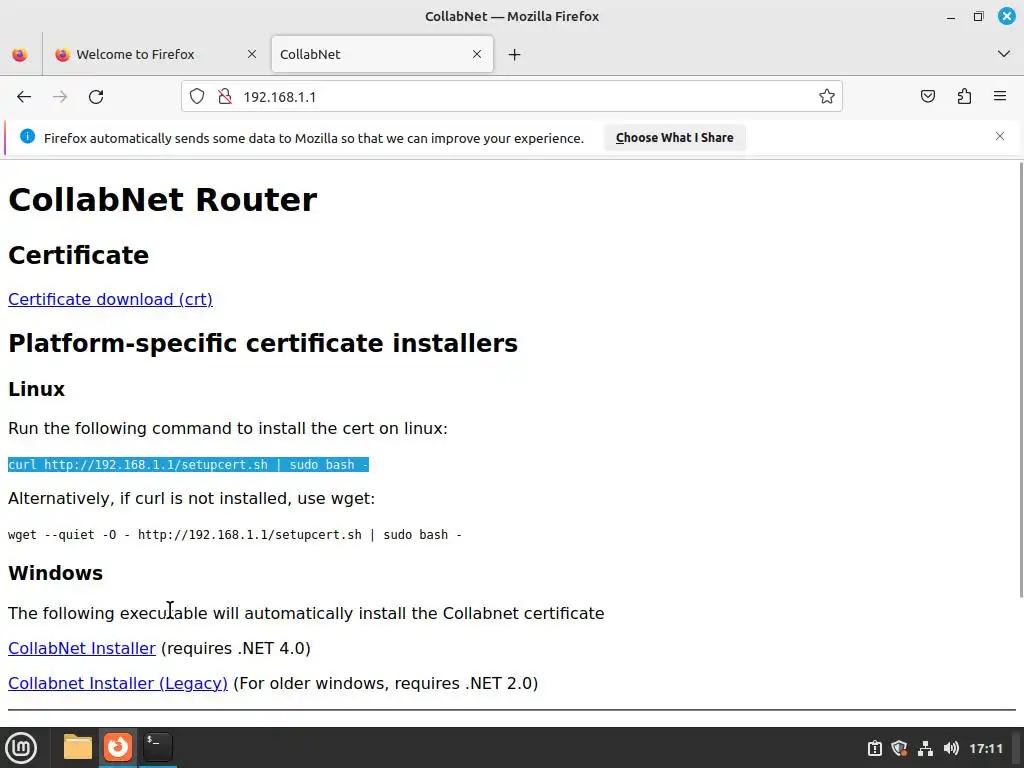Open the Firefox application menu
The width and height of the screenshot is (1024, 768).
[x=1000, y=97]
